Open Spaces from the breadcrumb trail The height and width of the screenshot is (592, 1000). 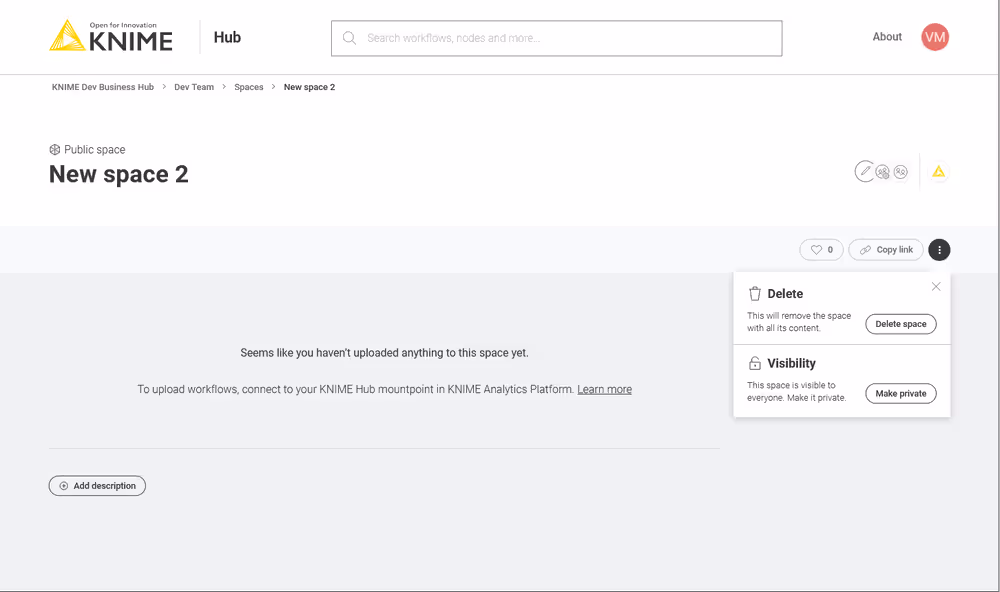[248, 87]
